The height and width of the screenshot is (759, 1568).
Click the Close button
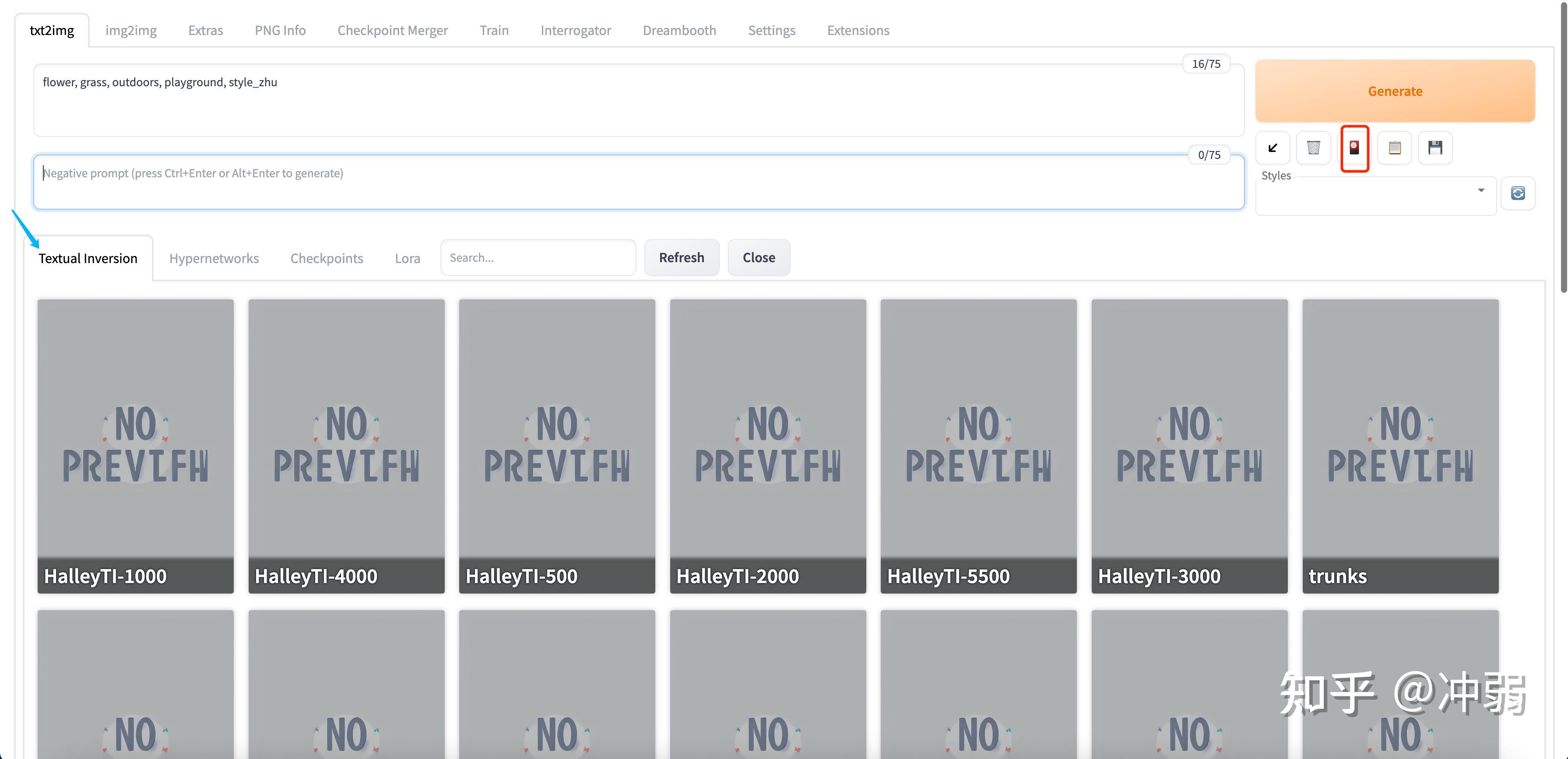tap(759, 257)
